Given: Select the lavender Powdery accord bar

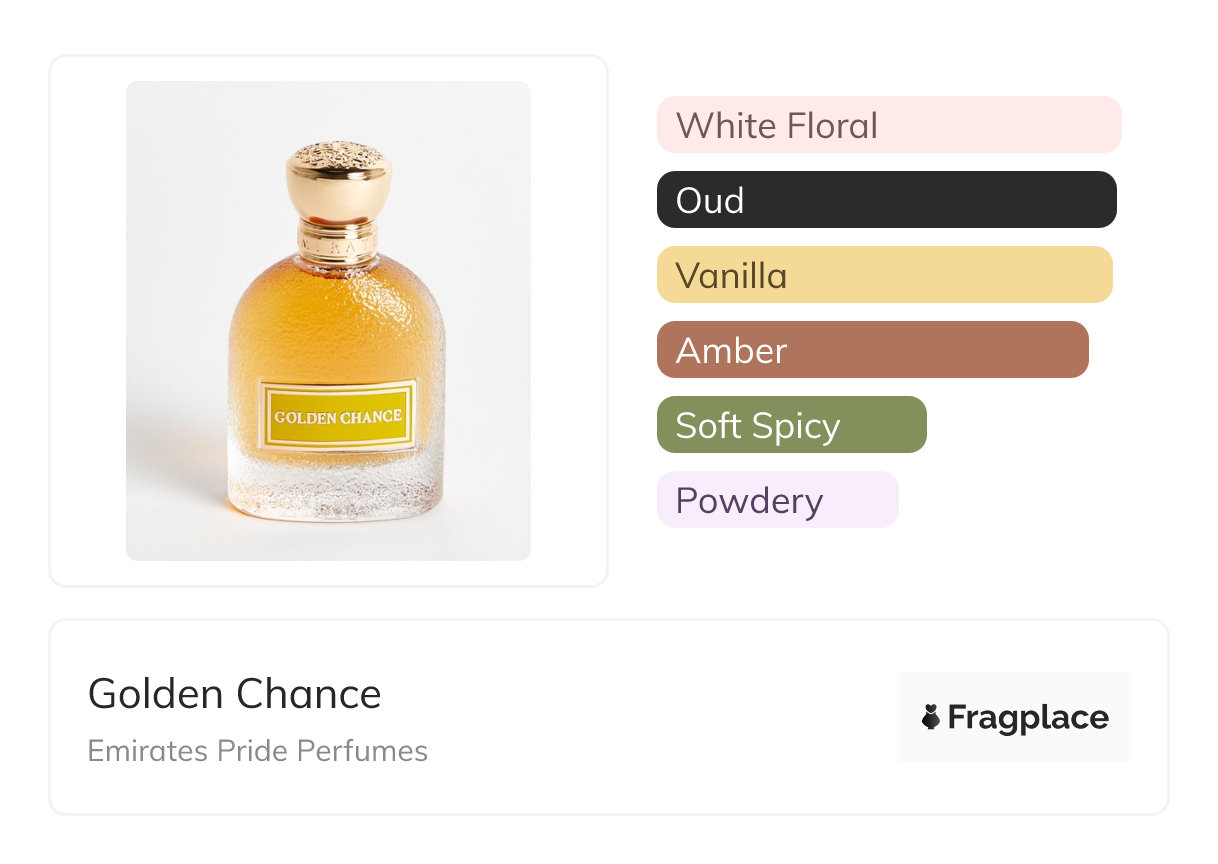Looking at the screenshot, I should [777, 500].
